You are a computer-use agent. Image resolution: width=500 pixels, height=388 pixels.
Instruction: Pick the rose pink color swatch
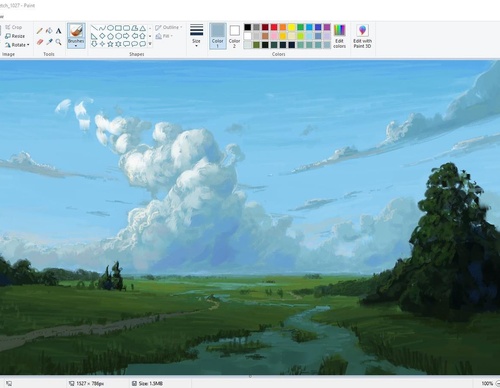tap(274, 36)
